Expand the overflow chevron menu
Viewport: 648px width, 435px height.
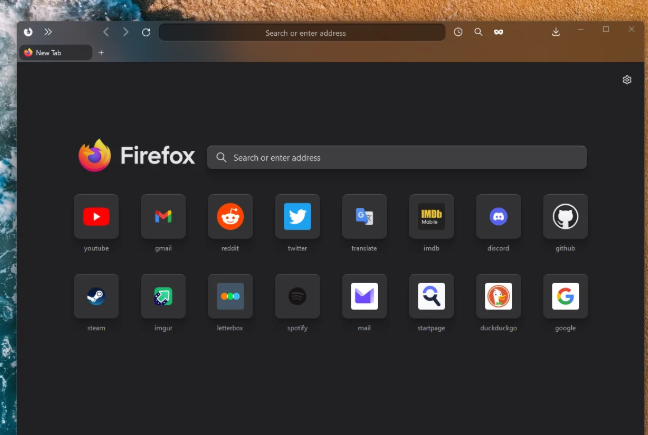(48, 32)
